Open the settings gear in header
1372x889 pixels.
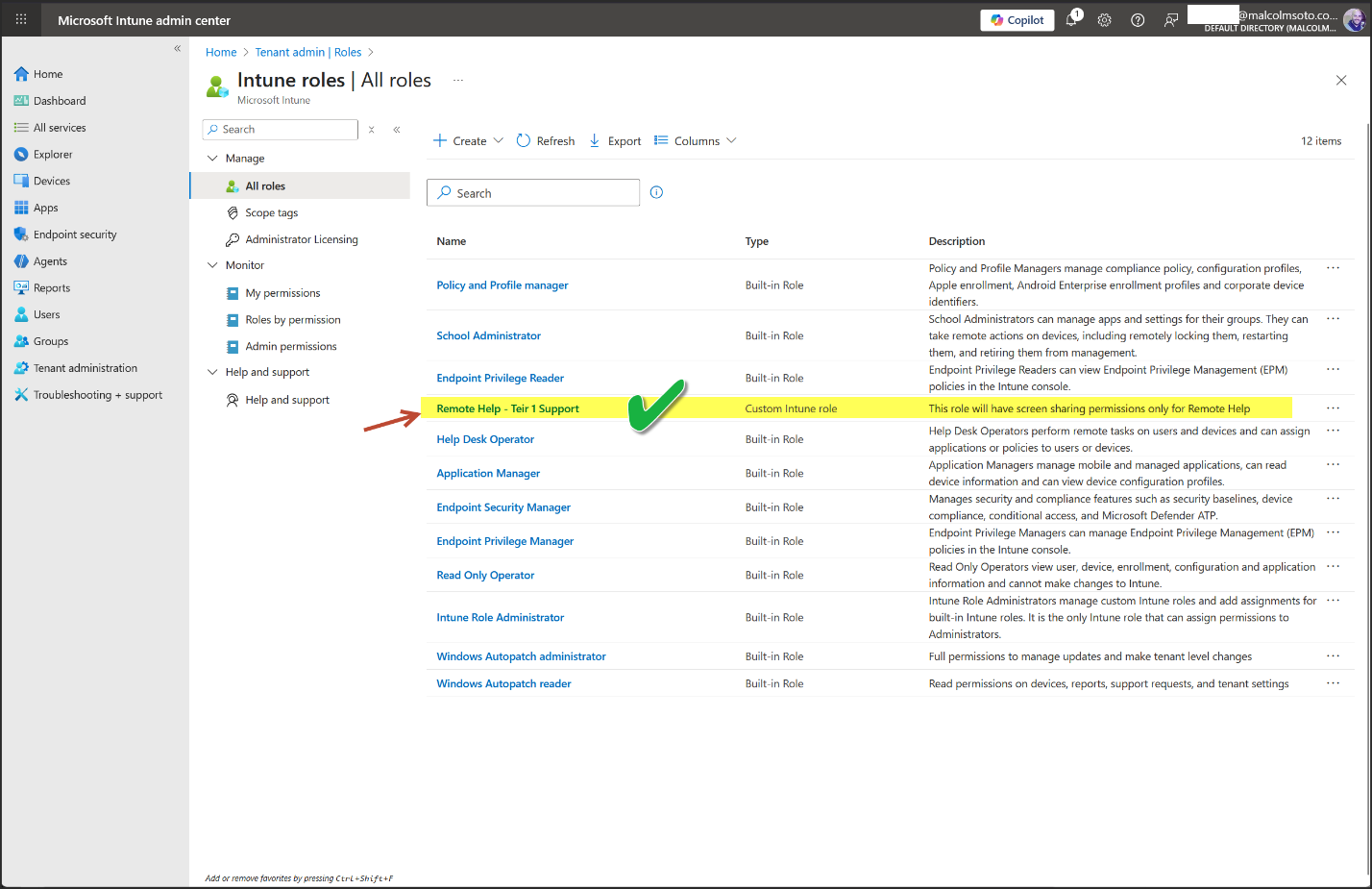coord(1104,20)
